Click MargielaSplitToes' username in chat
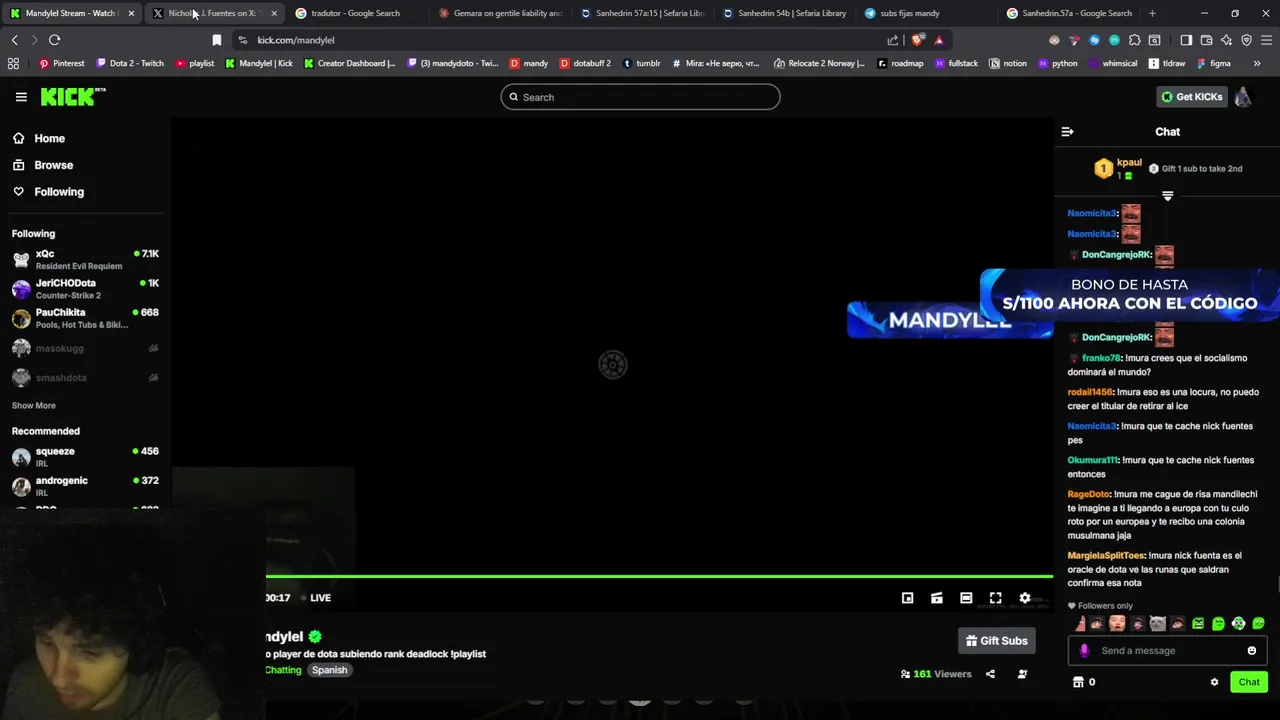 (x=1106, y=555)
